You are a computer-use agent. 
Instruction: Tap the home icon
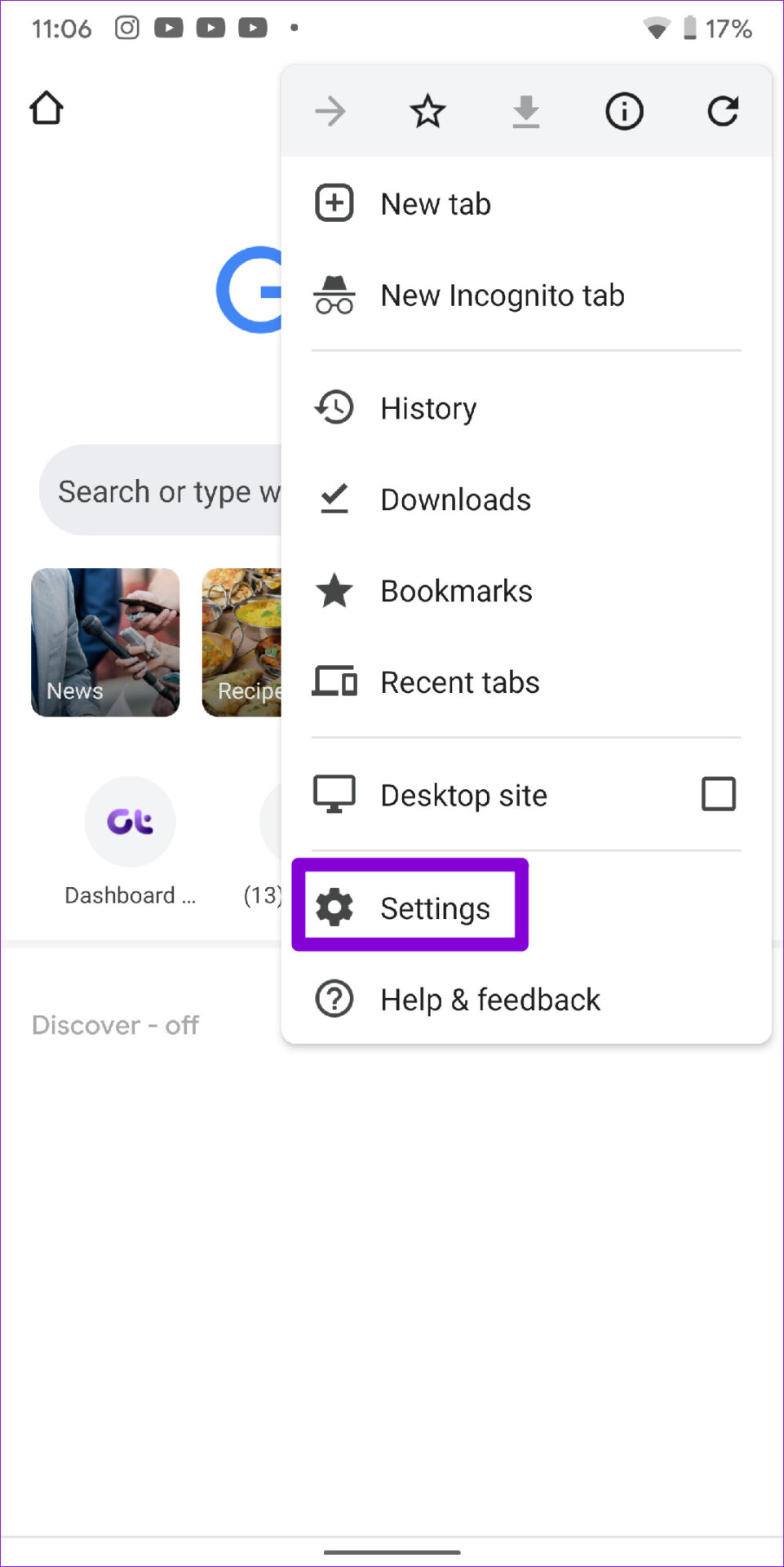[x=47, y=108]
